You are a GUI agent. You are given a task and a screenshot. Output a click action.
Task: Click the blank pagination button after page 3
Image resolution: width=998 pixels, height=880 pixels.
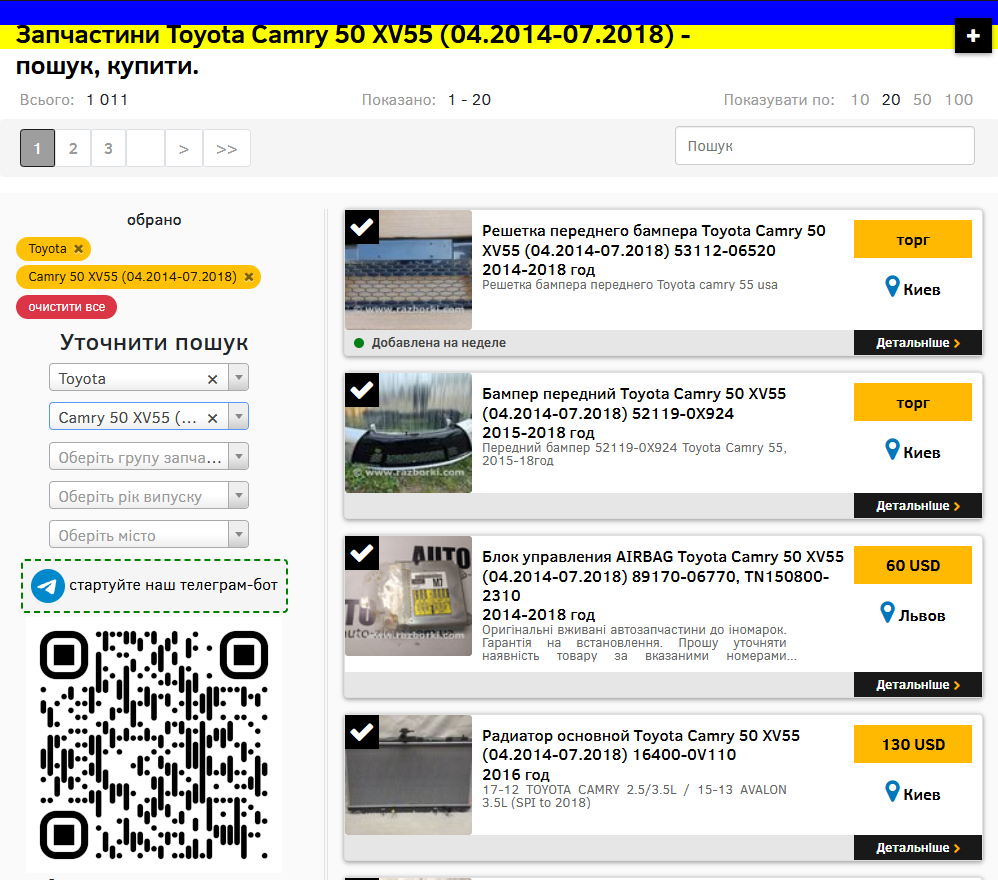146,148
